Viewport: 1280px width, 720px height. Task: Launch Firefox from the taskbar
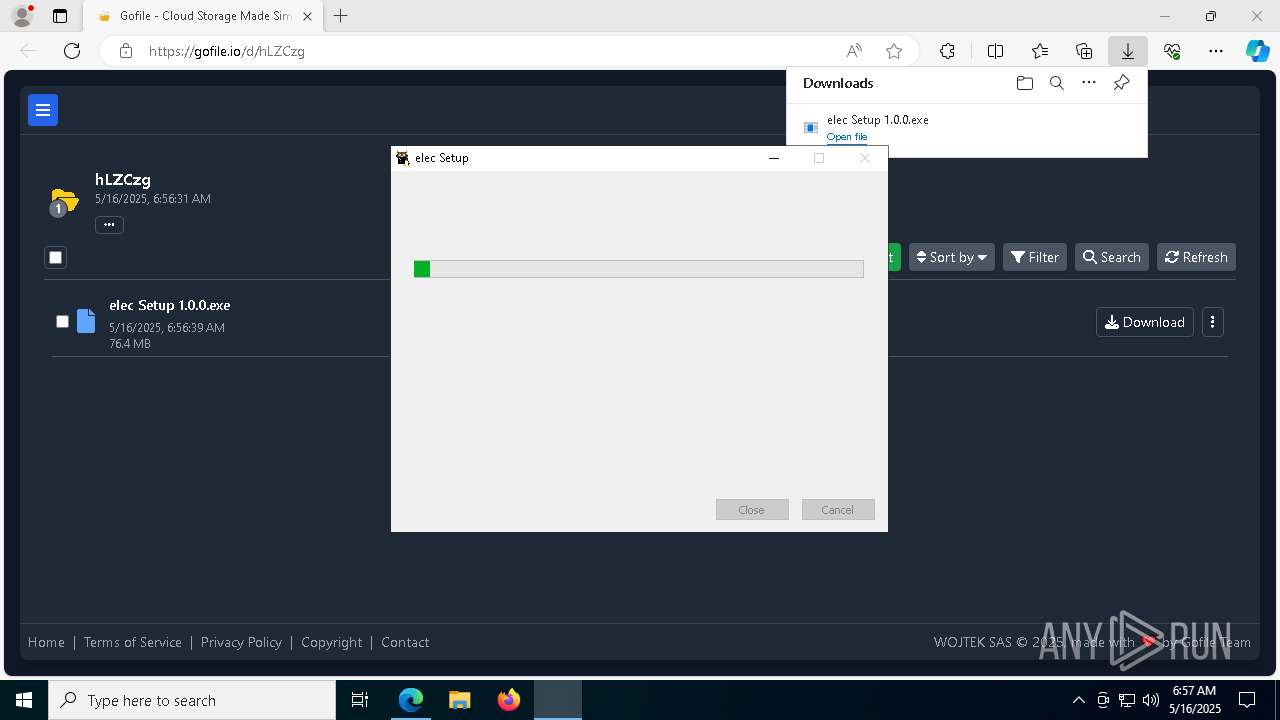509,700
